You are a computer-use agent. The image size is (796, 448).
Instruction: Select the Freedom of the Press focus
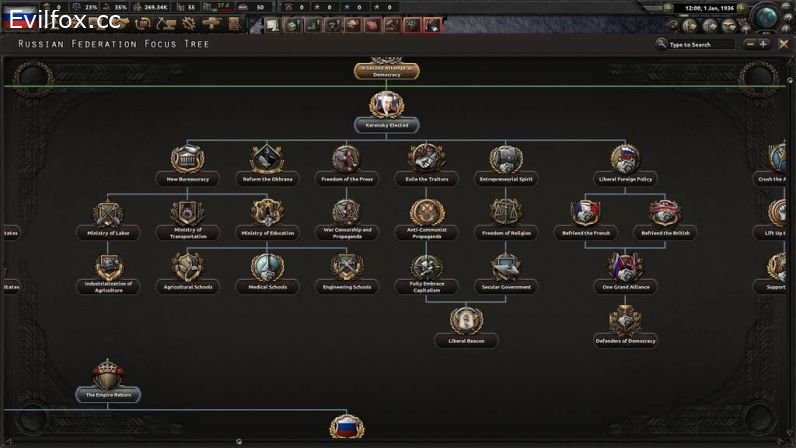click(345, 160)
